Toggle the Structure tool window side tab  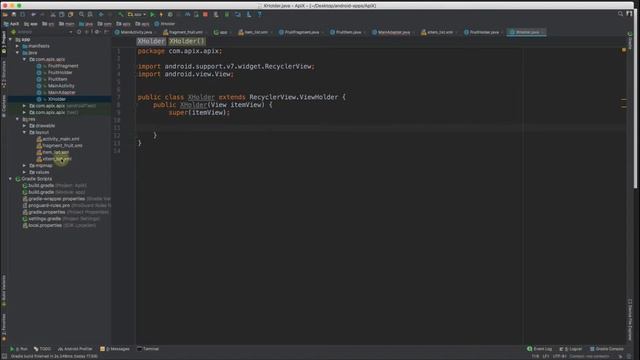coord(4,75)
